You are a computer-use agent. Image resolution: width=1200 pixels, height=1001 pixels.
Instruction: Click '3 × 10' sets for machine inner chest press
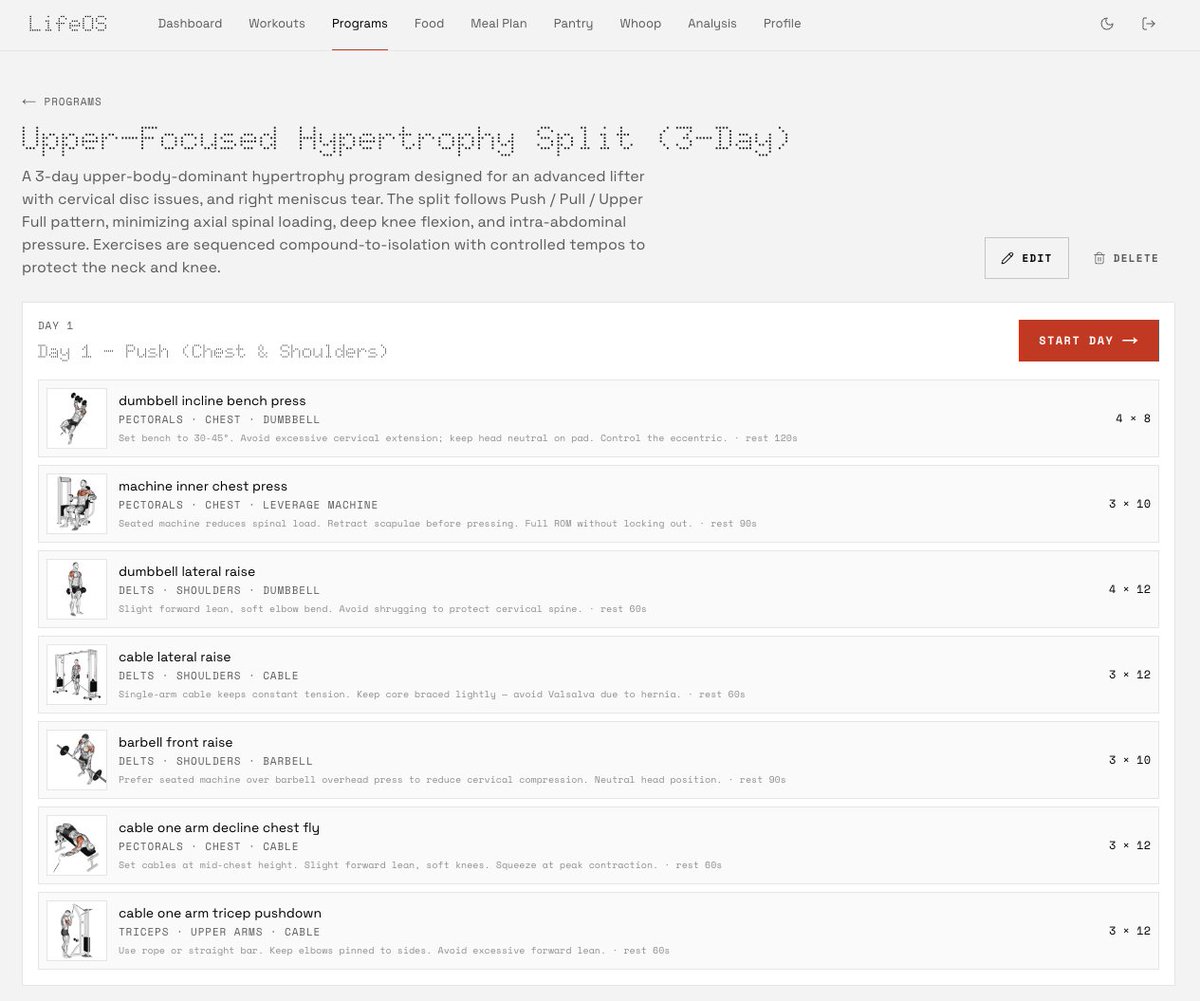click(1130, 504)
